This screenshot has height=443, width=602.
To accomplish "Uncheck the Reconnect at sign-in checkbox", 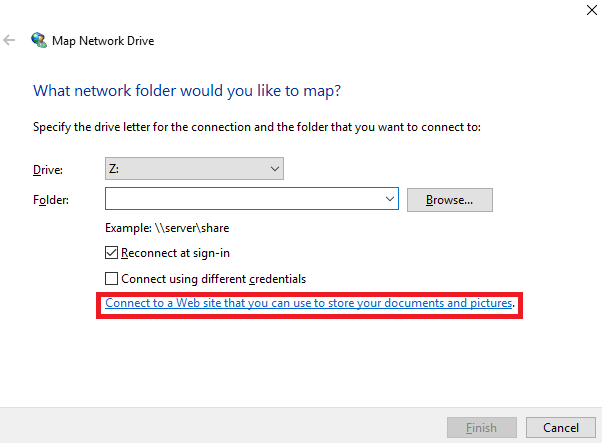I will [x=111, y=253].
